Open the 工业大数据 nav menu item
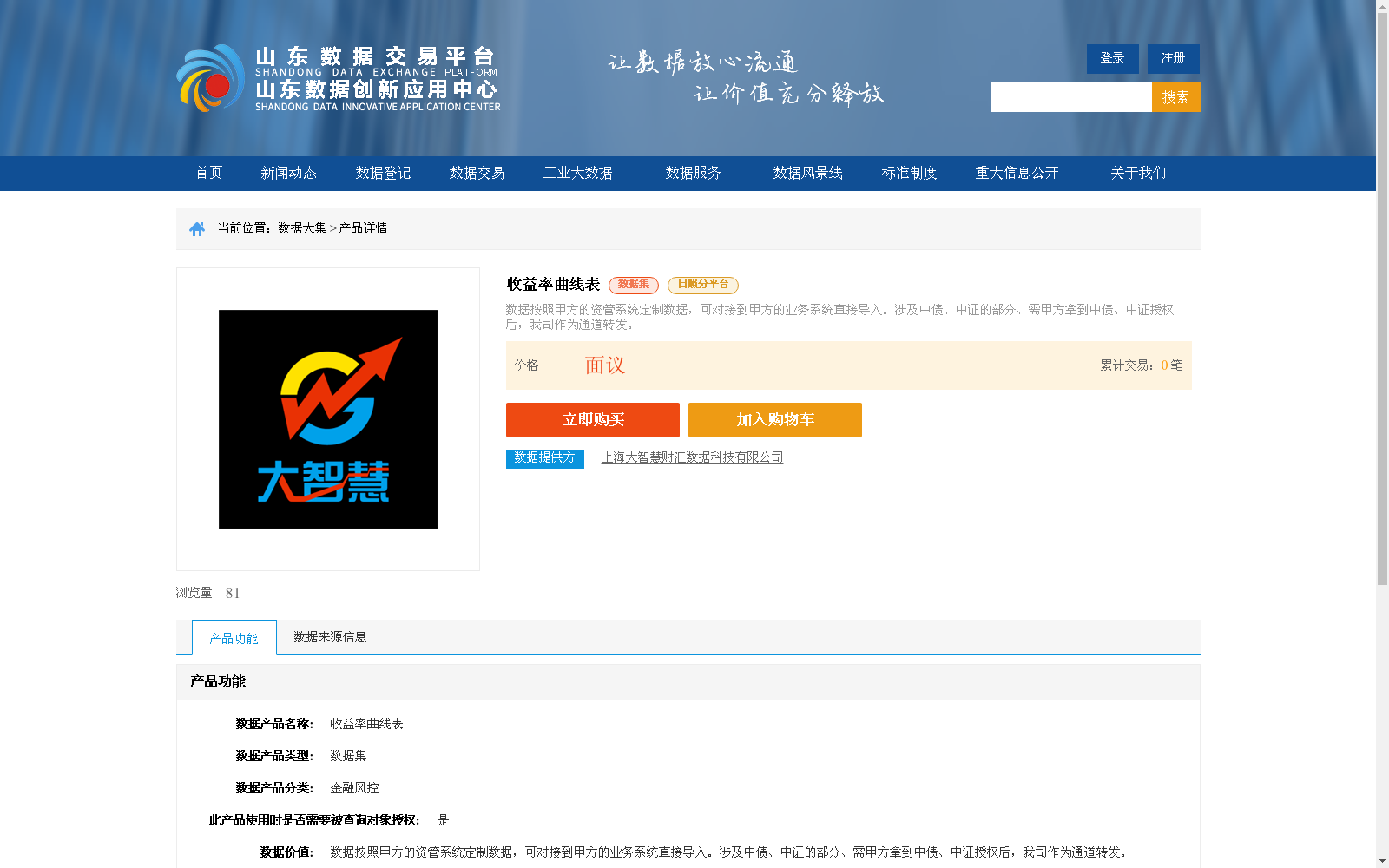The height and width of the screenshot is (868, 1389). [578, 174]
